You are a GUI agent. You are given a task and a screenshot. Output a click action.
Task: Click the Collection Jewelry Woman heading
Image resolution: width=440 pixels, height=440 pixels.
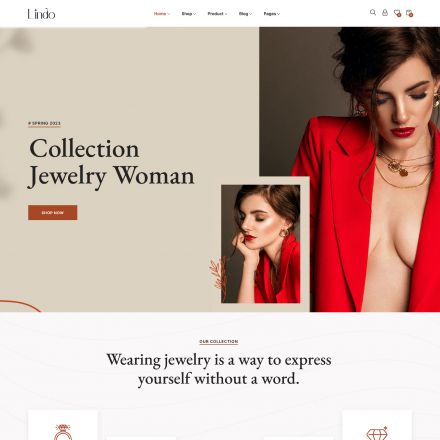(x=112, y=162)
